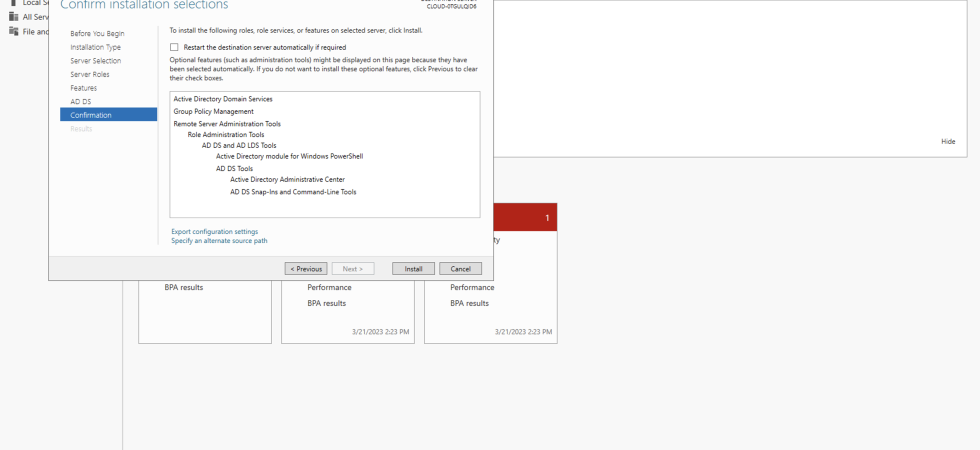
Task: Click Remote Server Administration Tools entry
Action: point(228,124)
